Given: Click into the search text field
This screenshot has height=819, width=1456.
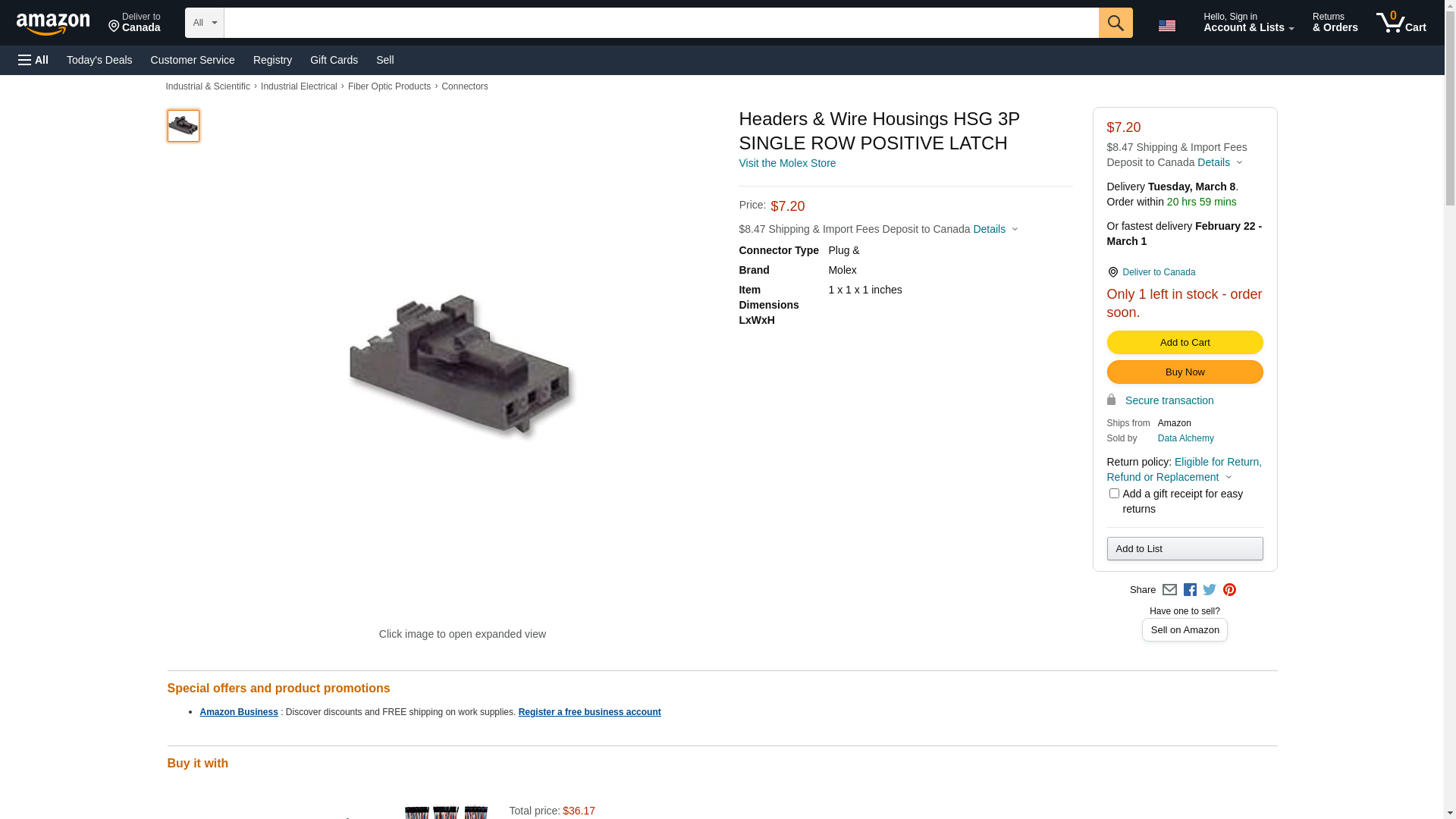Looking at the screenshot, I should (661, 23).
